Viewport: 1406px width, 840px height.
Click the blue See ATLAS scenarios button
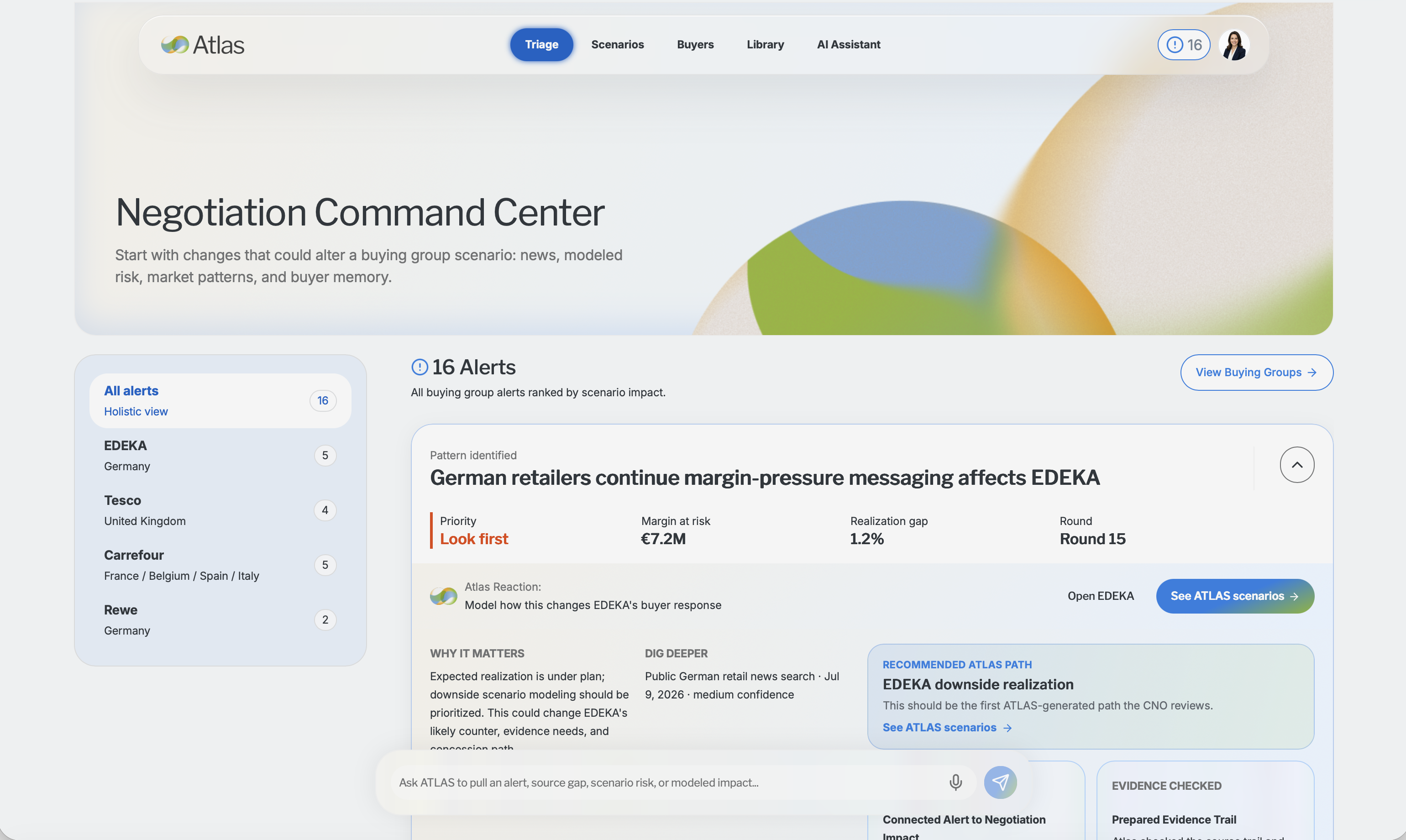pyautogui.click(x=1235, y=596)
